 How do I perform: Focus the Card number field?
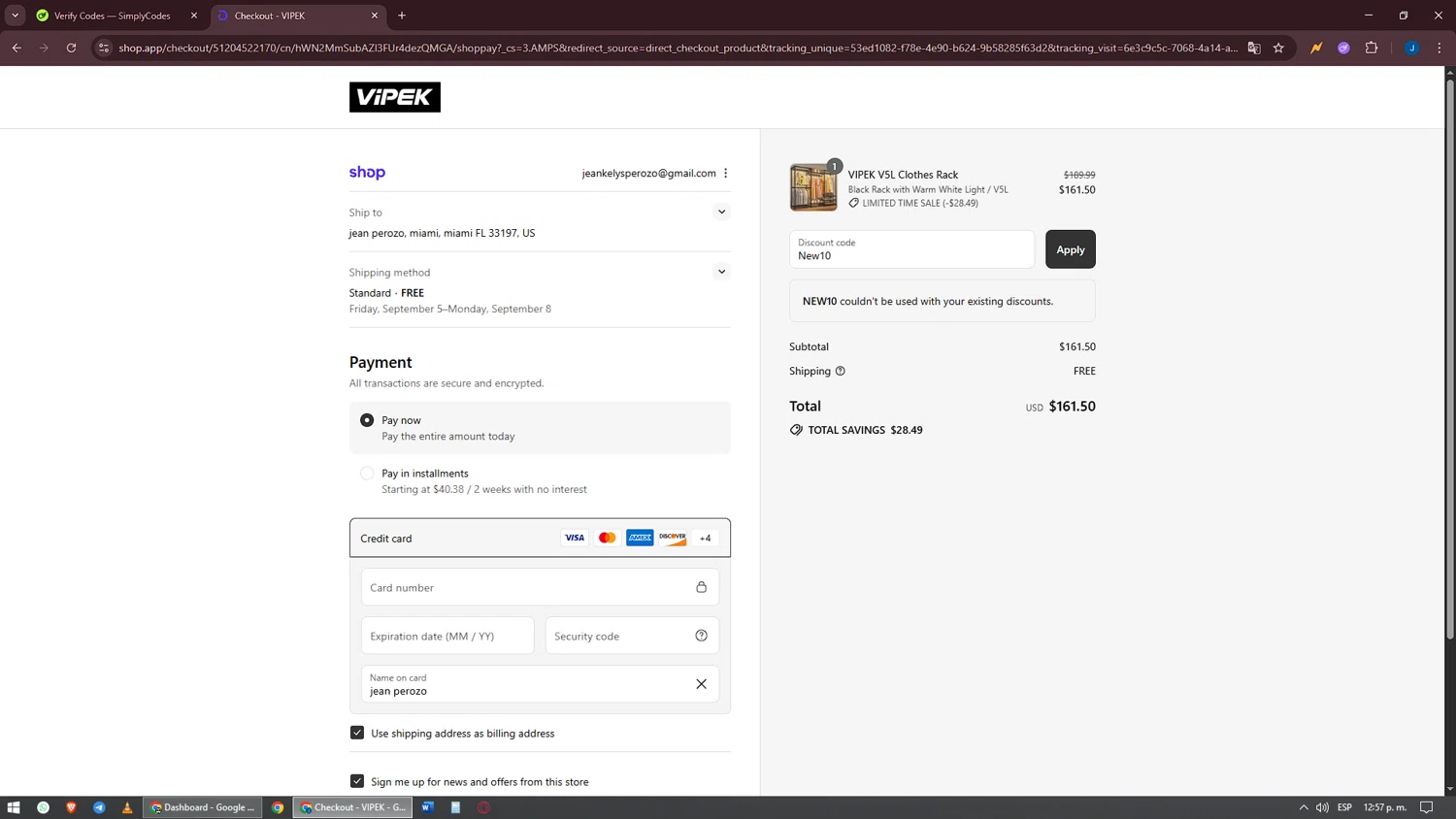click(540, 587)
